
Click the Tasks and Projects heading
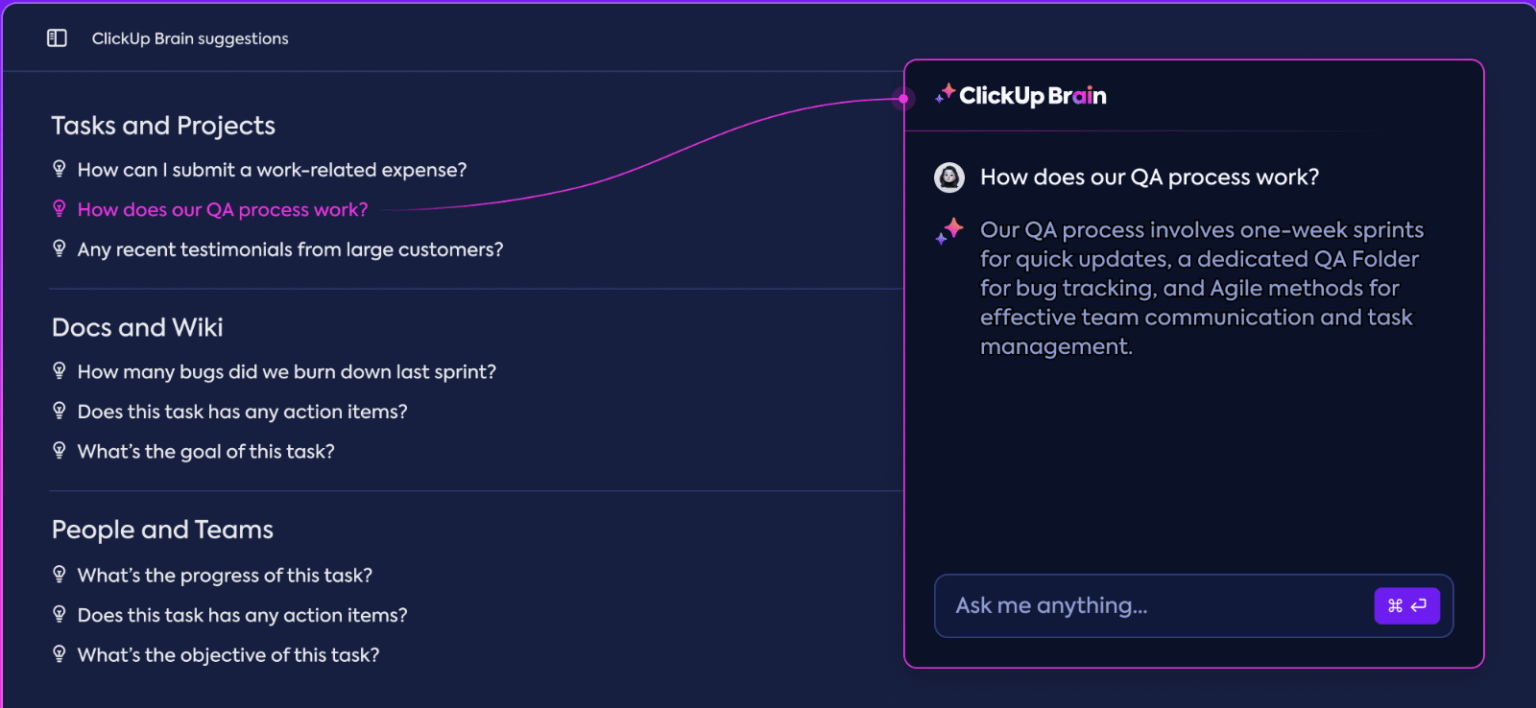[163, 126]
